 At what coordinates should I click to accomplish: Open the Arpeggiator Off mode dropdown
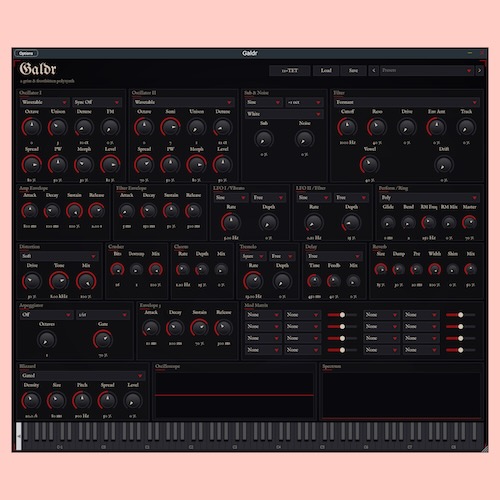click(x=46, y=315)
